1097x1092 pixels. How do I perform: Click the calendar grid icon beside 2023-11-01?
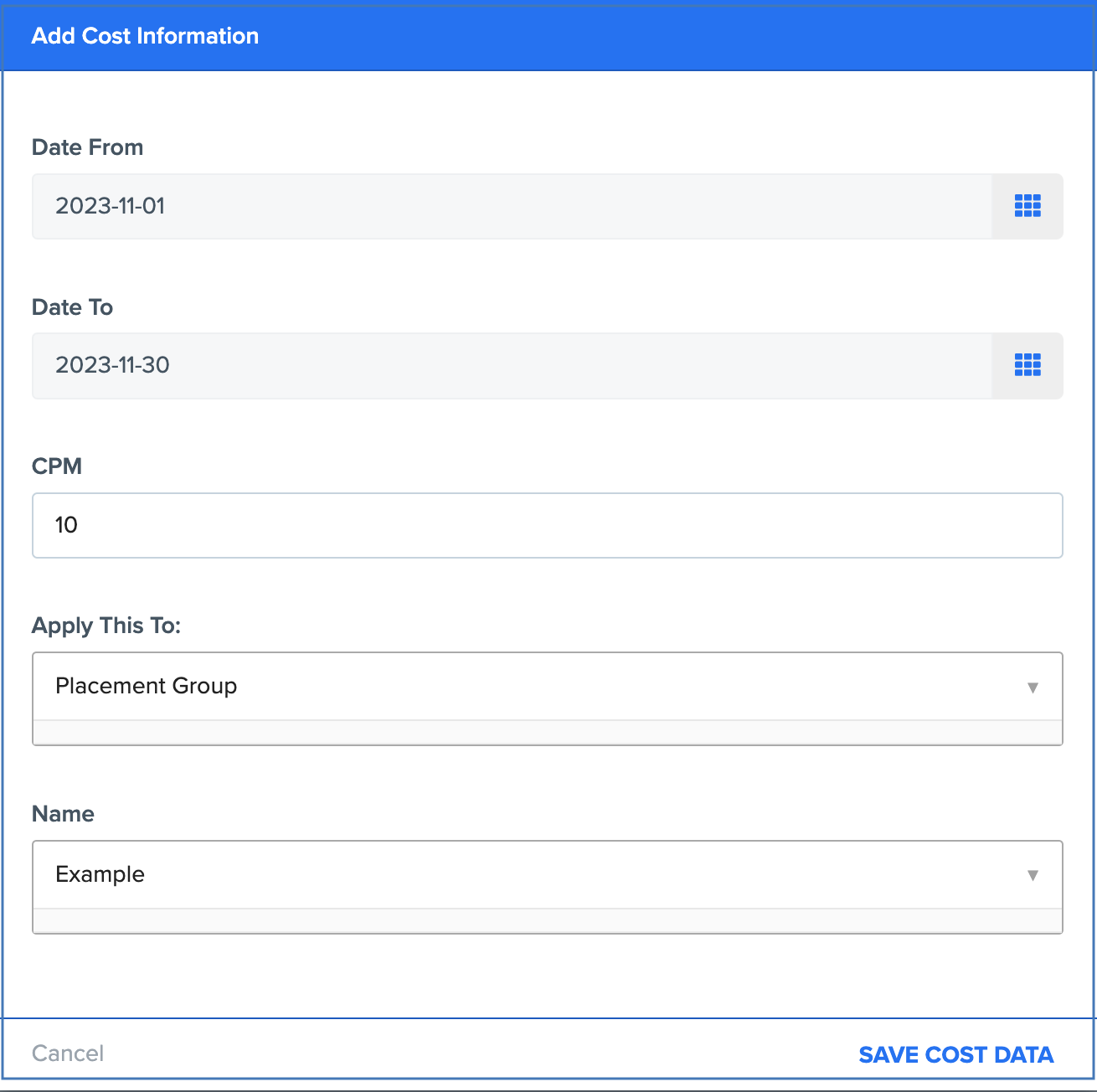[1027, 206]
